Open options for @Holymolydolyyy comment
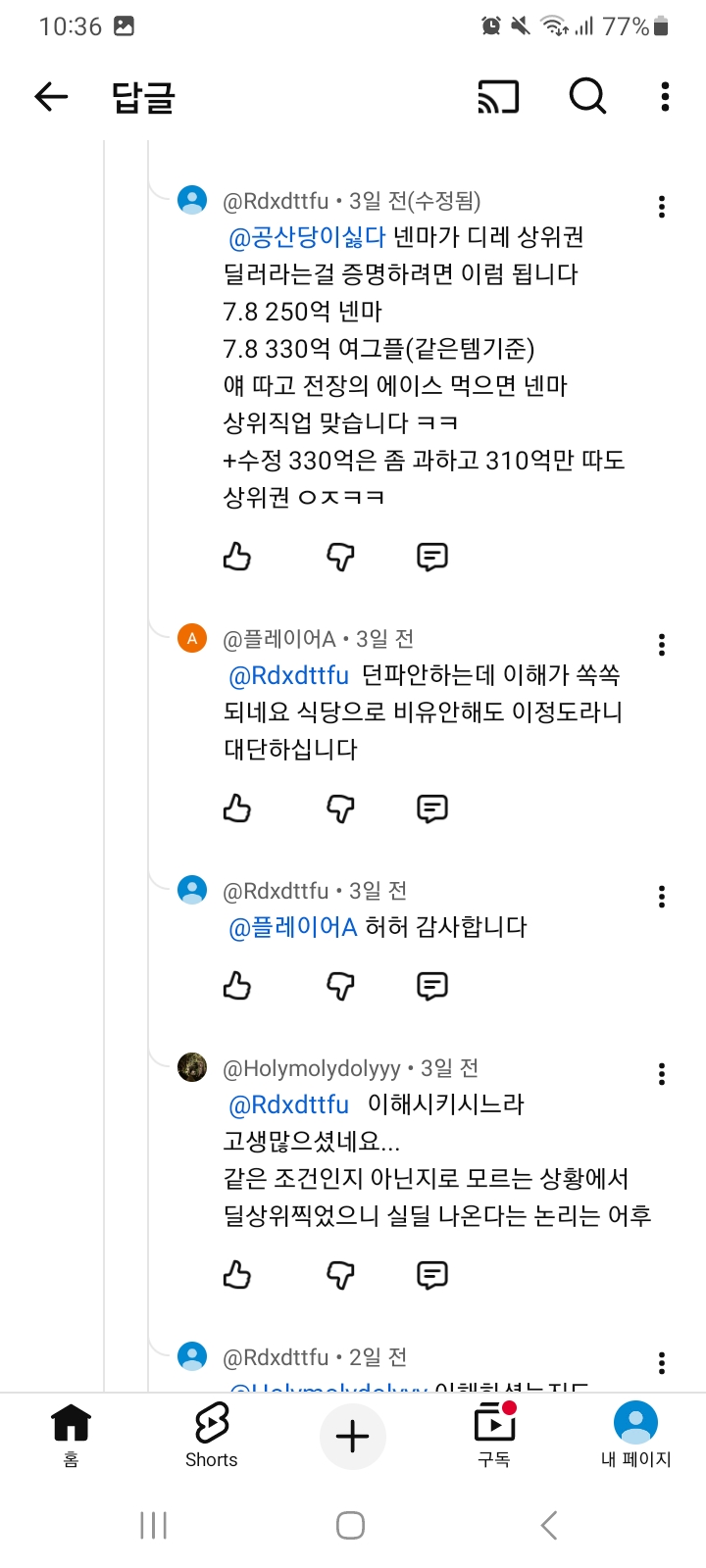This screenshot has width=706, height=1568. coord(662,1073)
